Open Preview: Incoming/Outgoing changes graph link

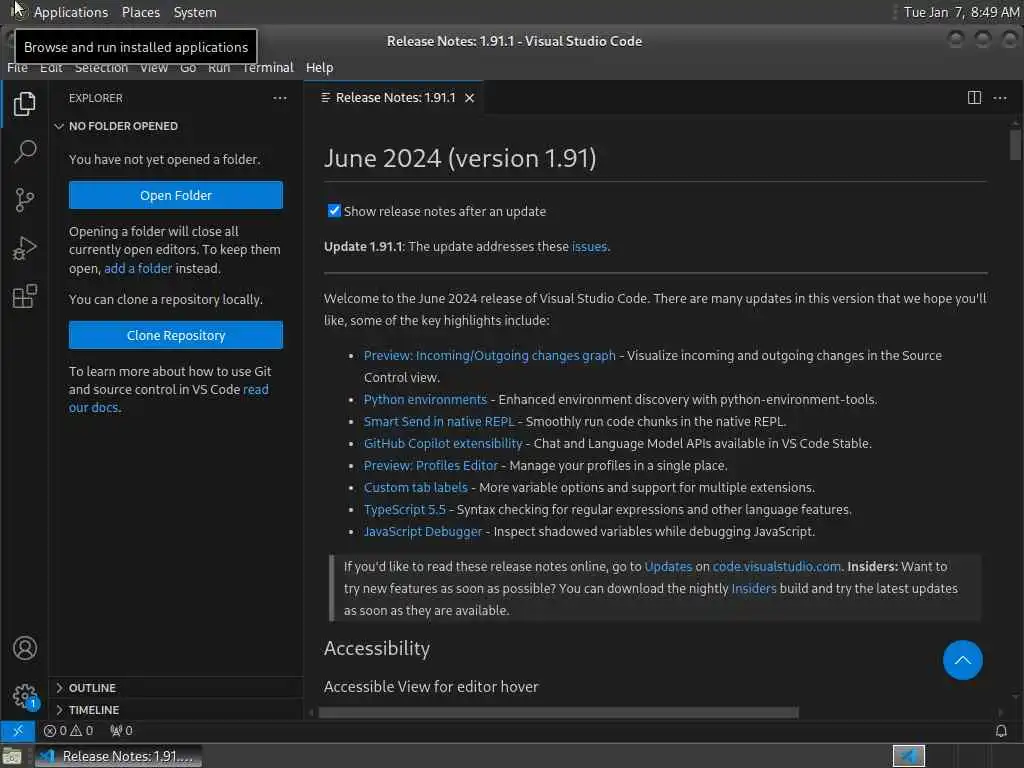489,355
